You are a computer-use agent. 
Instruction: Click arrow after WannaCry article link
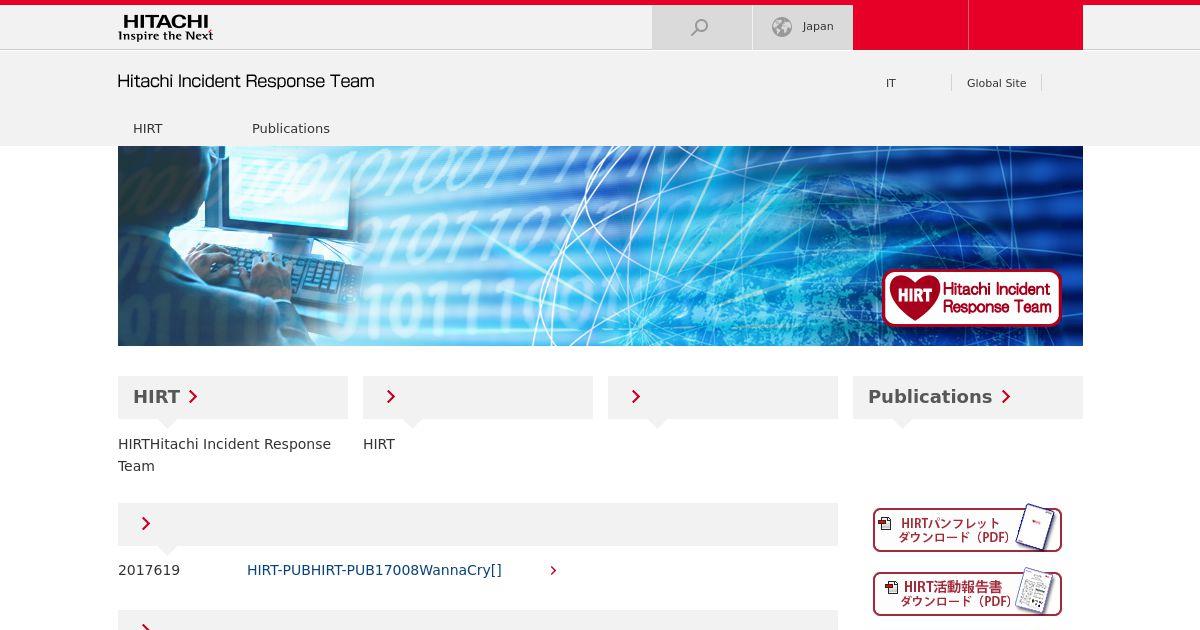(x=553, y=570)
